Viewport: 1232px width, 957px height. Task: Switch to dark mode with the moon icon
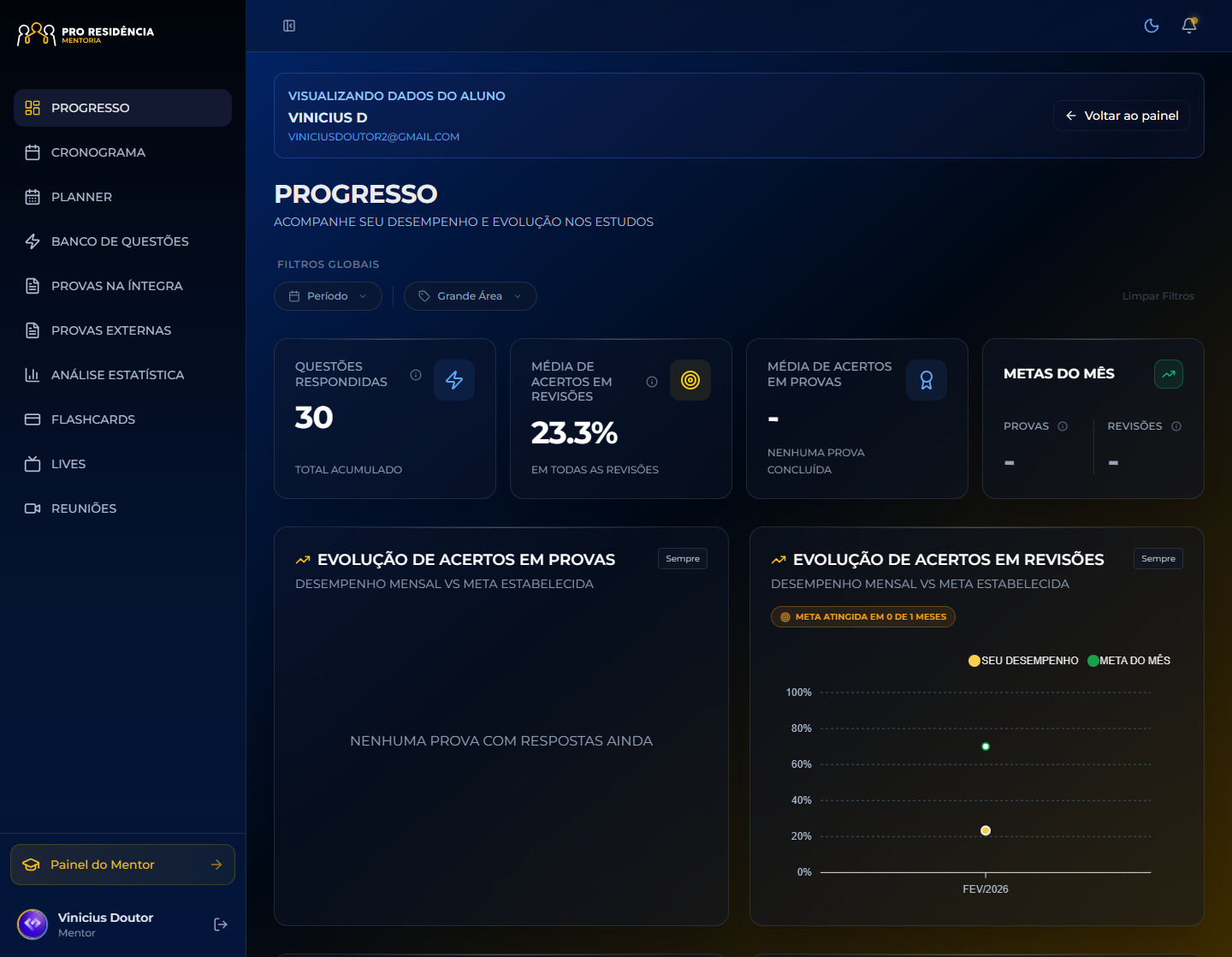tap(1152, 26)
